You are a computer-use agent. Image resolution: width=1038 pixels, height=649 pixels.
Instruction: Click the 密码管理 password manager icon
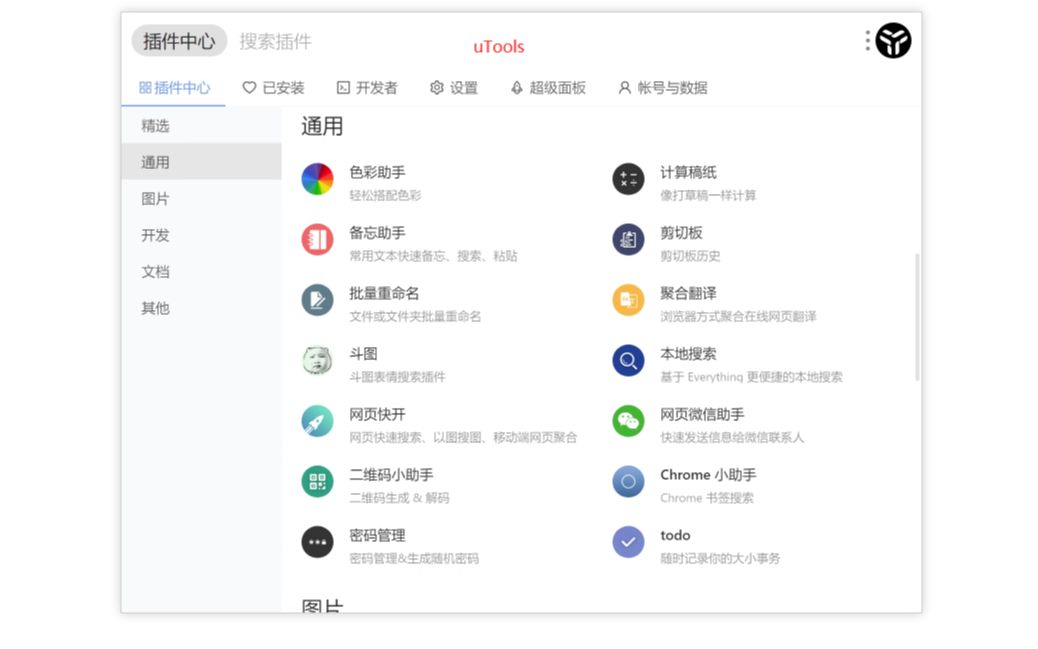click(316, 543)
